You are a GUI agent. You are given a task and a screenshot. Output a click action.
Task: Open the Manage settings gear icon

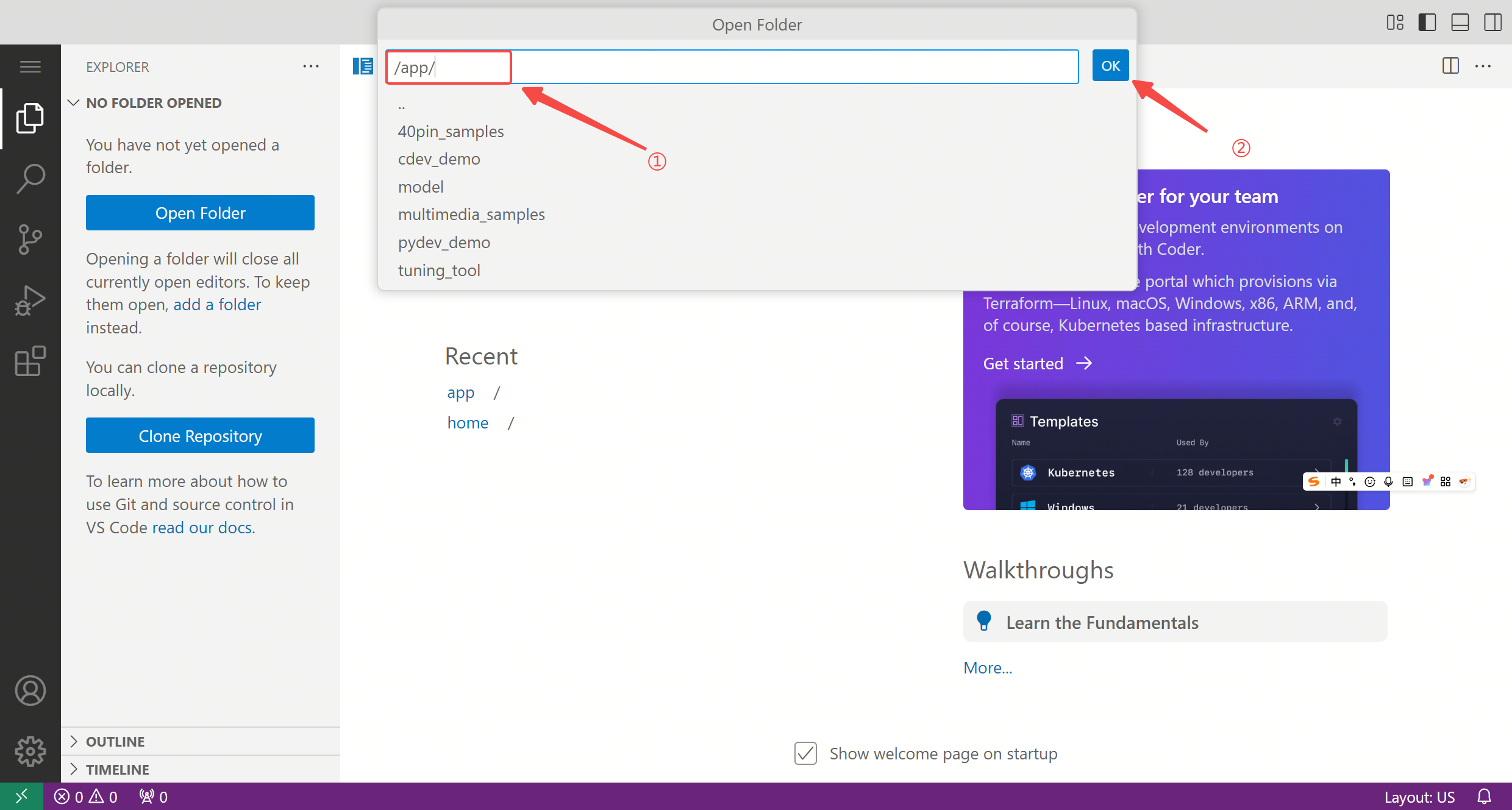click(30, 751)
